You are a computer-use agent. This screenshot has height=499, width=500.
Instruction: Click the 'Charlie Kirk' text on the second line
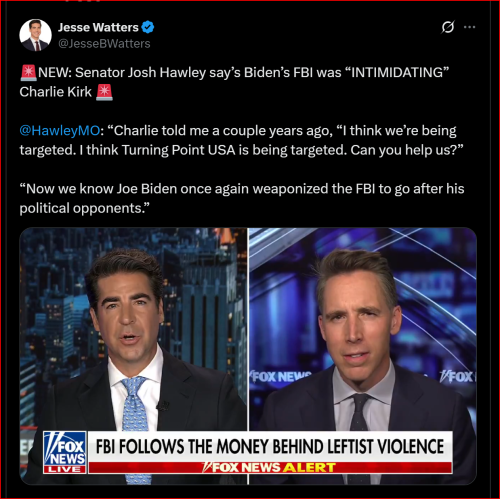(x=55, y=92)
